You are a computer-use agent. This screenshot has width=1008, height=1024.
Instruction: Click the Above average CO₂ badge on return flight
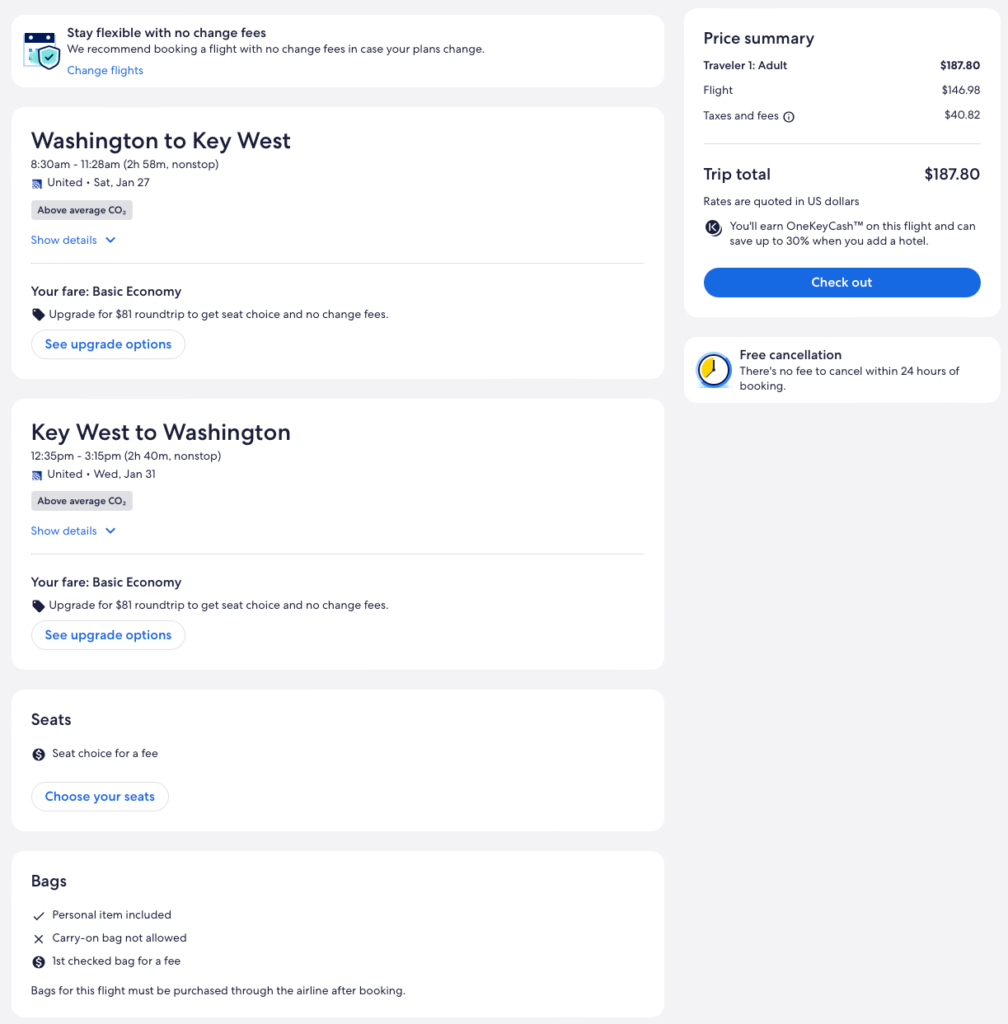(x=82, y=501)
